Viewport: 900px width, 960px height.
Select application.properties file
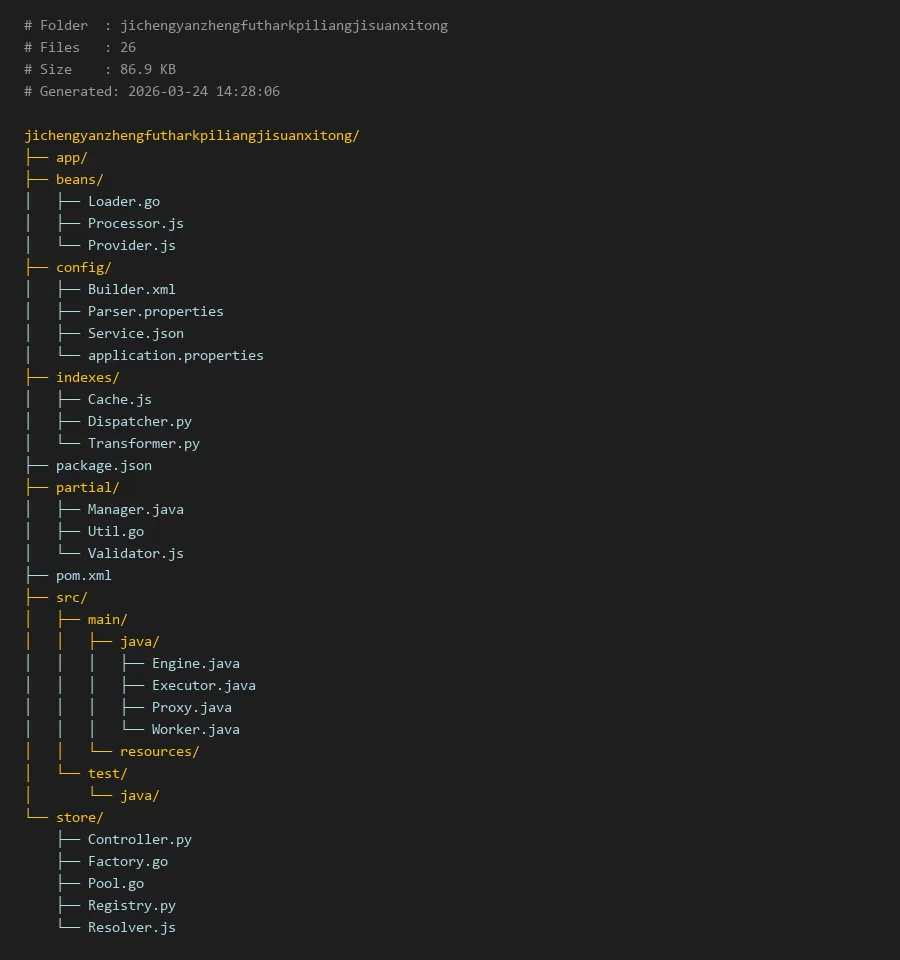175,355
